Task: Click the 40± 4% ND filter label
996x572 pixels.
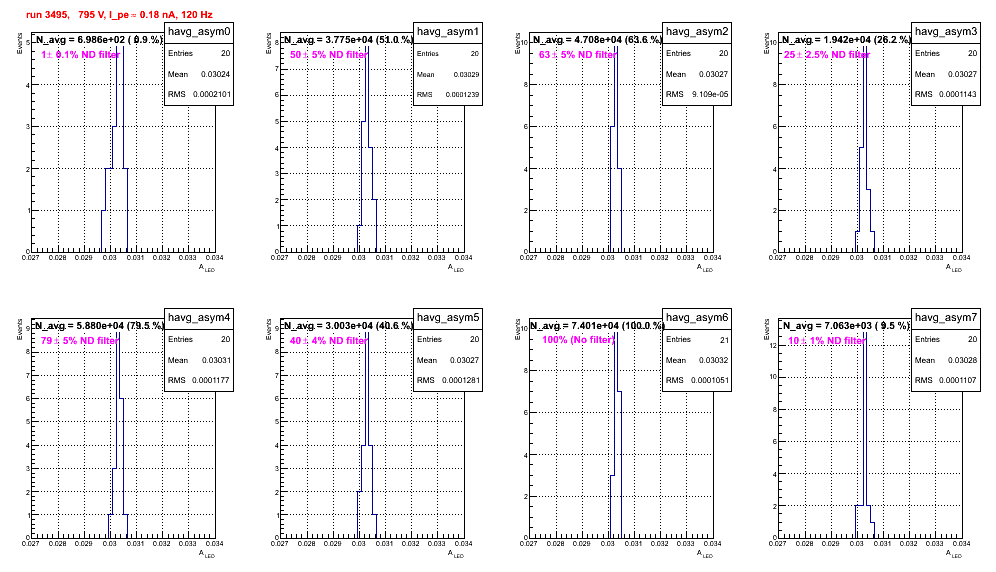Action: point(328,341)
